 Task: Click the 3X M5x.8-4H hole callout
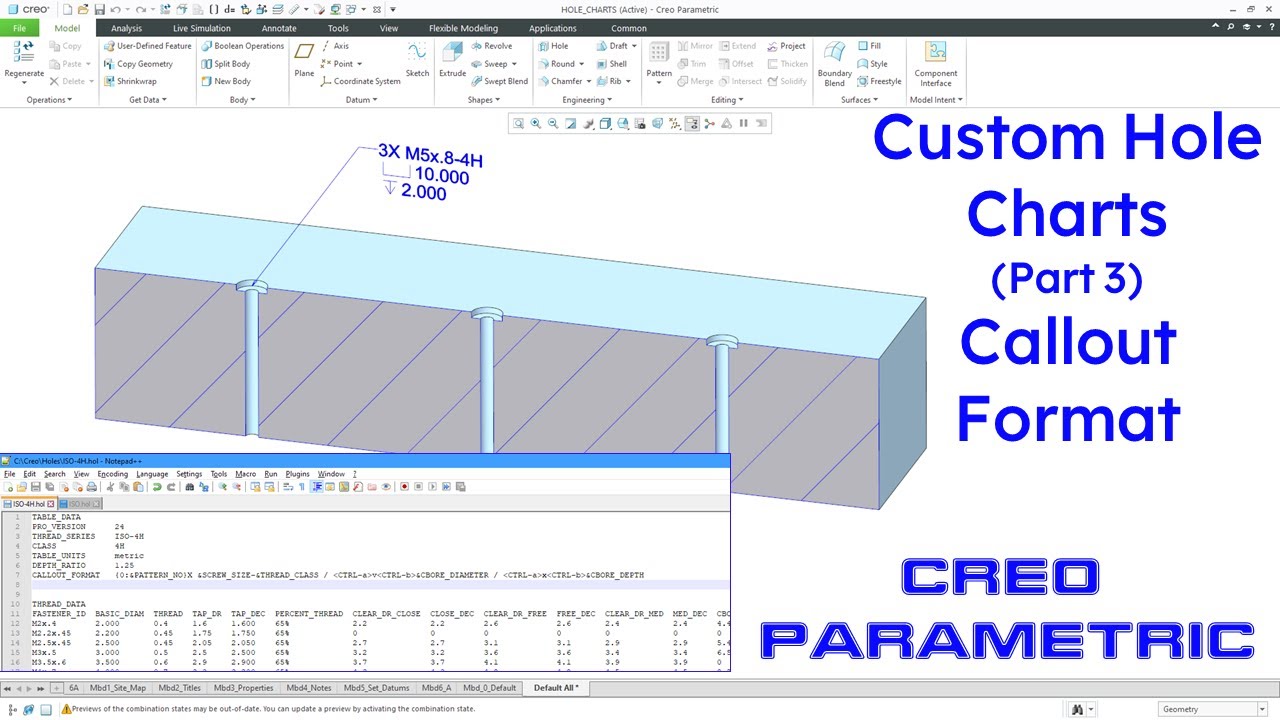point(431,154)
